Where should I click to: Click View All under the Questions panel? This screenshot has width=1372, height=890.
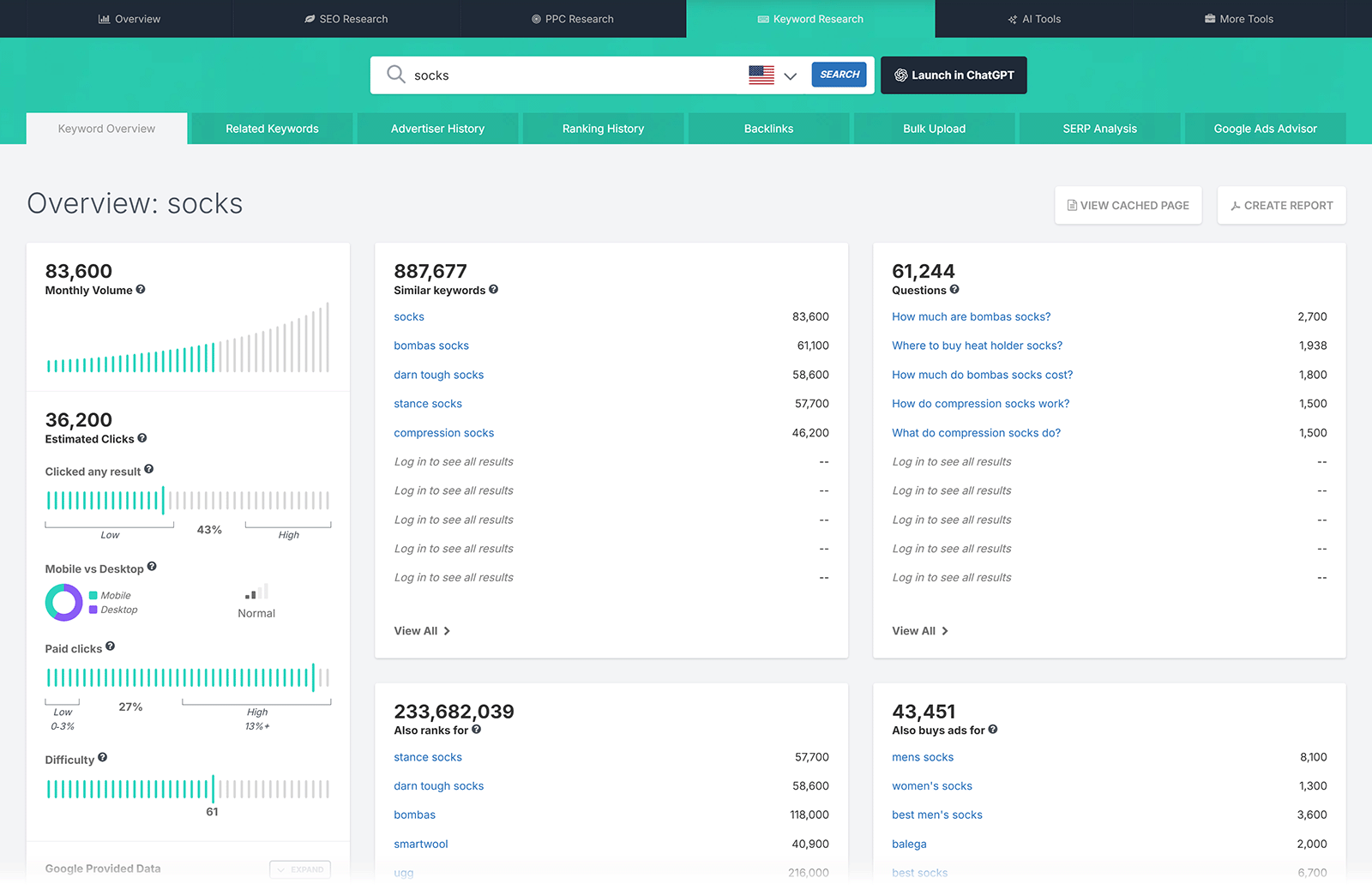point(919,630)
